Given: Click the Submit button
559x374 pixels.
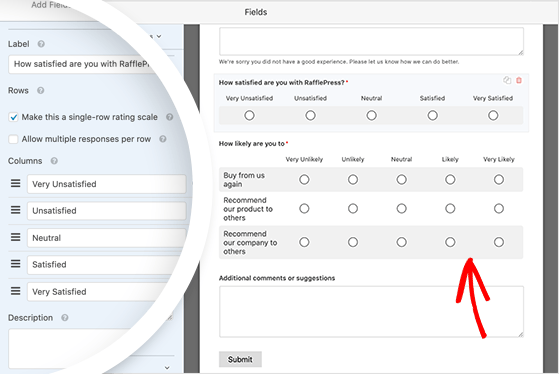Looking at the screenshot, I should [x=240, y=359].
